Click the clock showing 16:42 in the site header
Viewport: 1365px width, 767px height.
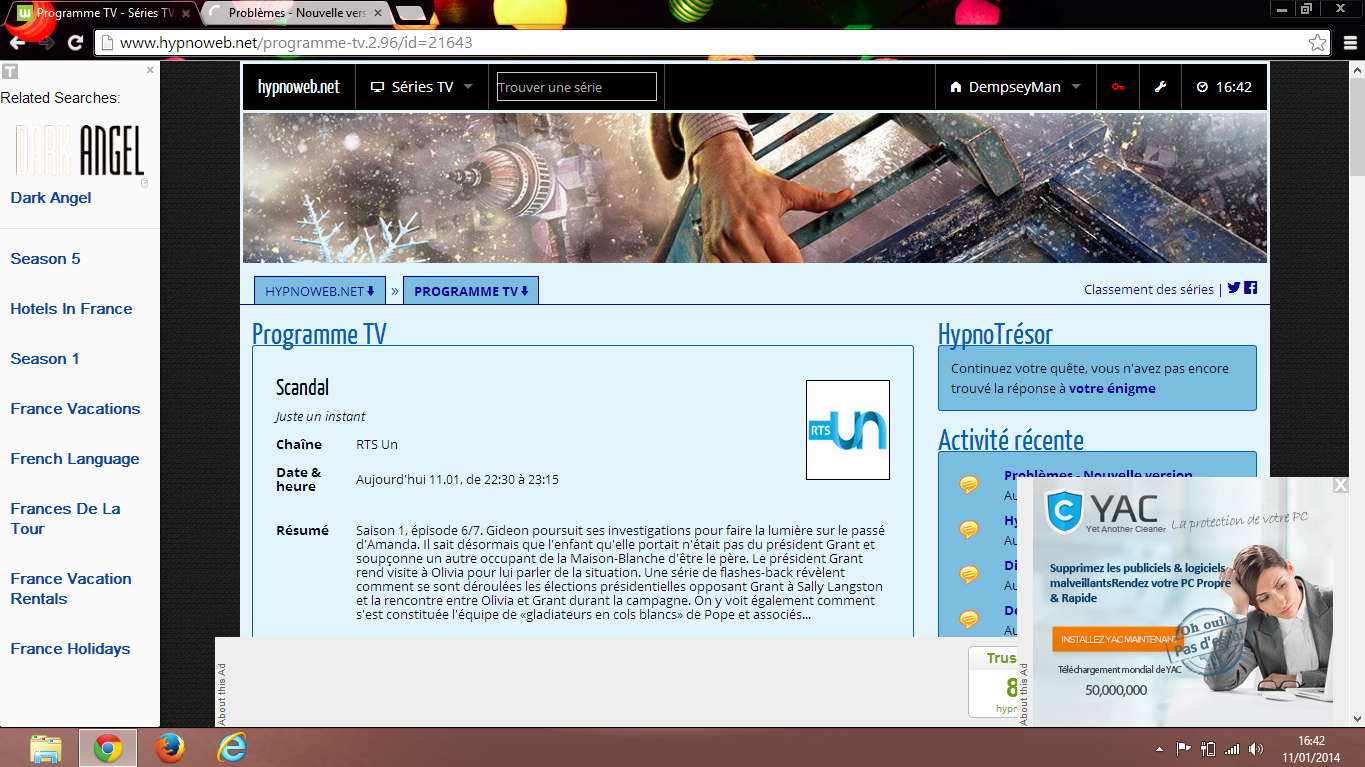pyautogui.click(x=1223, y=87)
